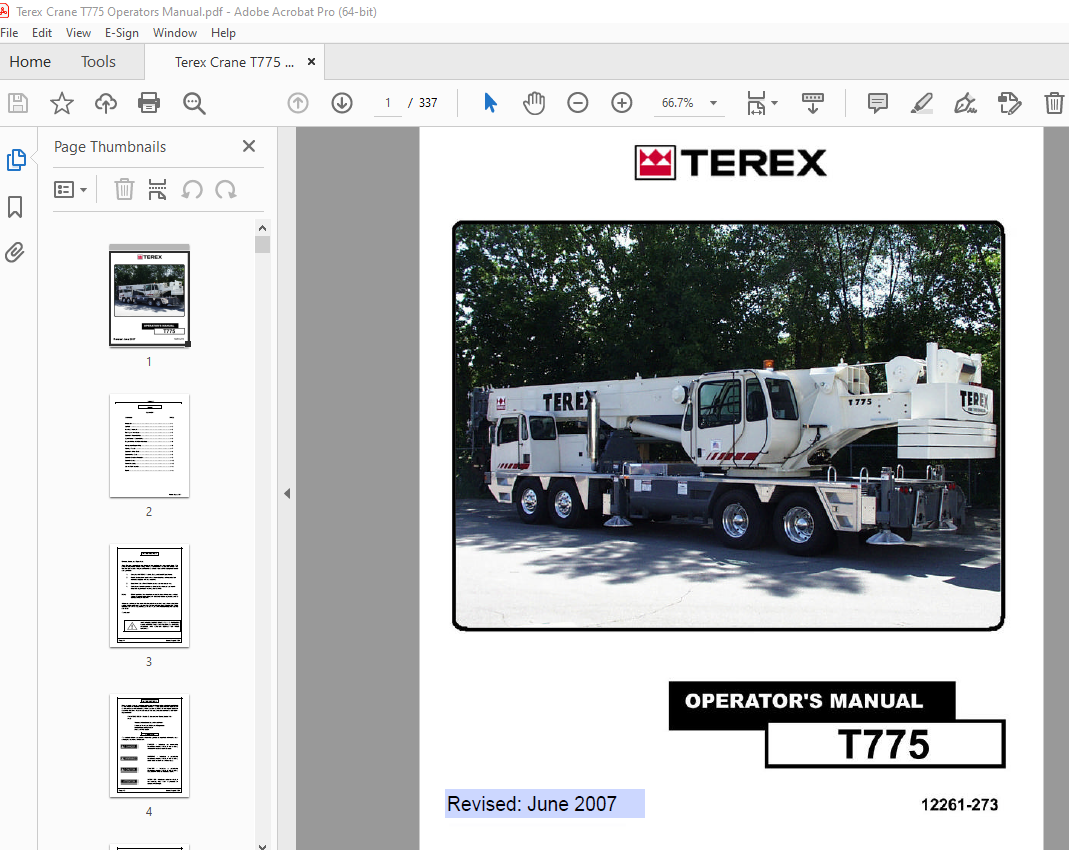Print the document with printer icon
The width and height of the screenshot is (1069, 850).
(149, 103)
